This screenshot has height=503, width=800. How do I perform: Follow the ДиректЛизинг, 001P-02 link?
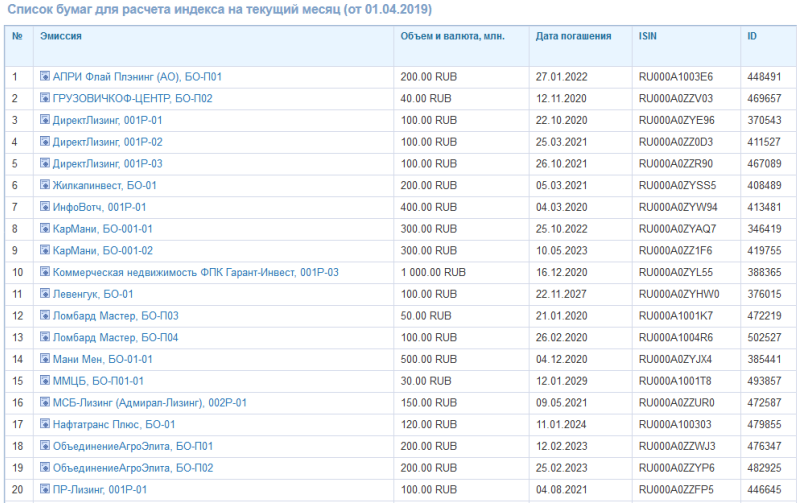point(108,142)
